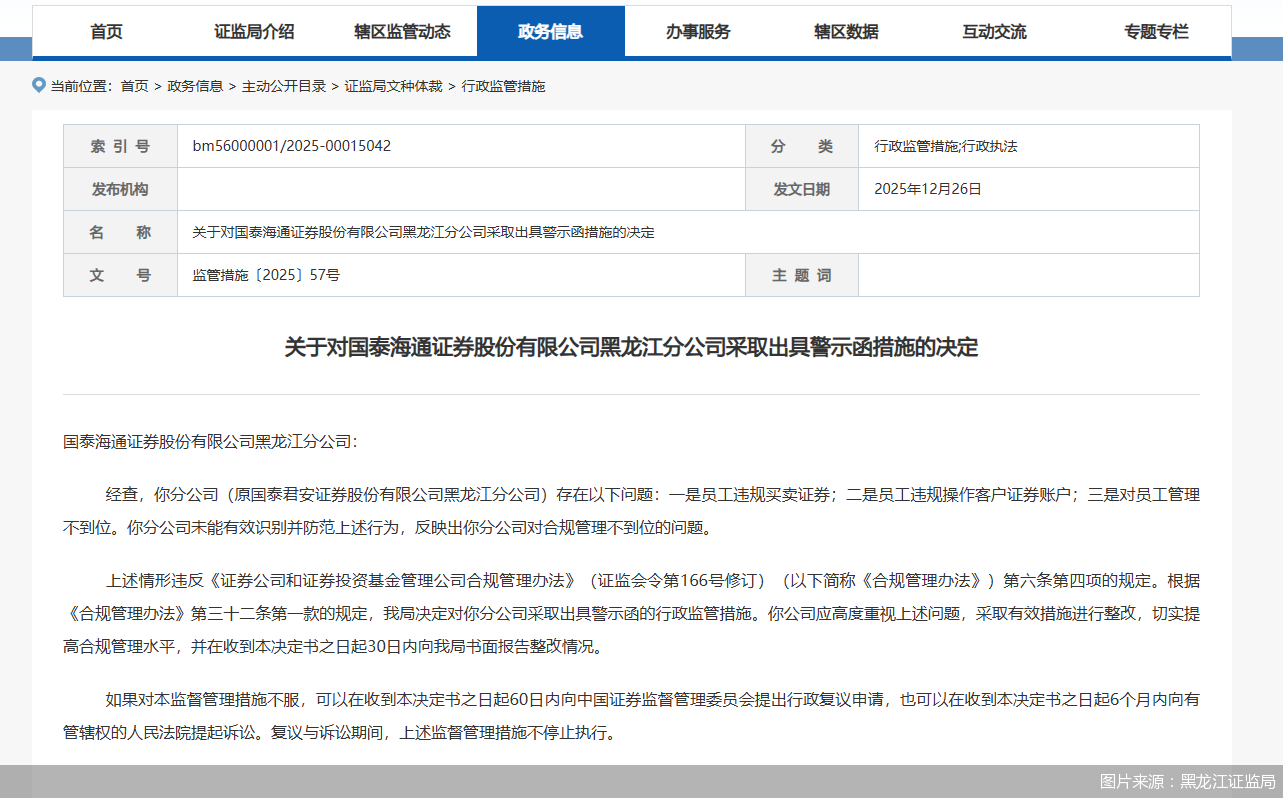Select the 辖区数据 menu entry

point(846,31)
